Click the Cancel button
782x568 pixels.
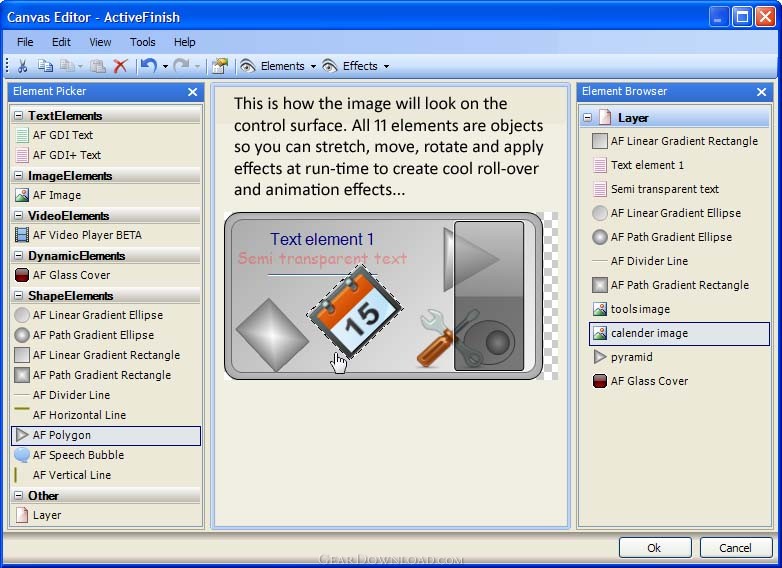tap(736, 548)
